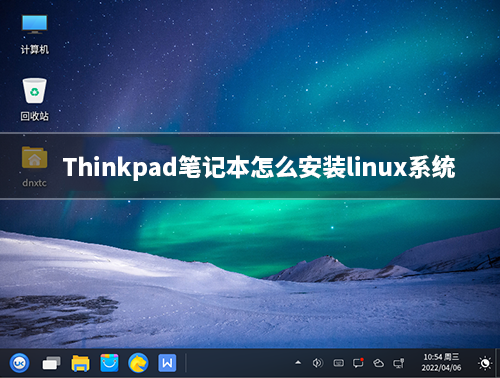Open the clock showing 10:54 周三
Screen dimensions: 500x378
point(441,363)
